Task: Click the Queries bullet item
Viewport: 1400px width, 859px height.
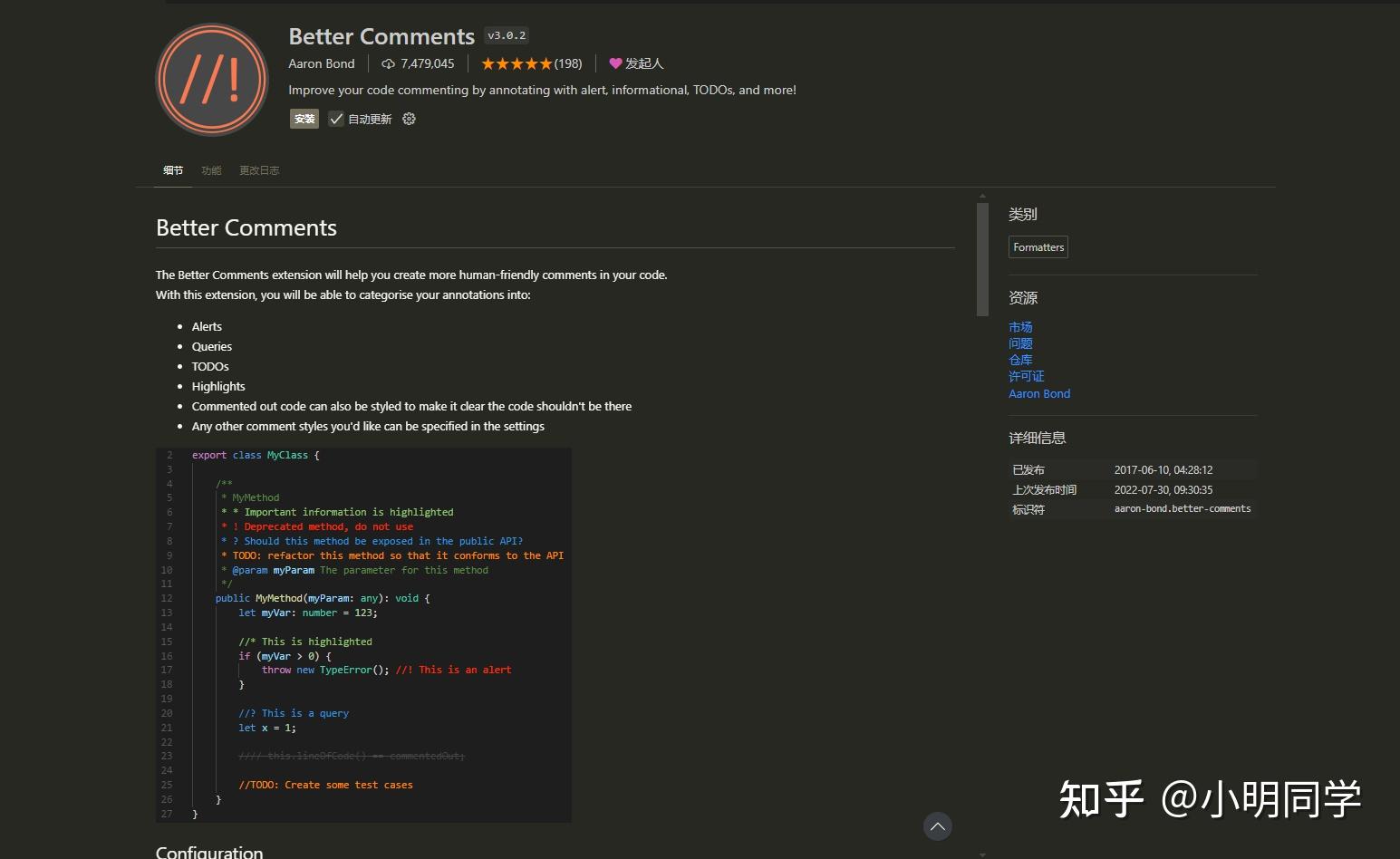Action: click(212, 346)
